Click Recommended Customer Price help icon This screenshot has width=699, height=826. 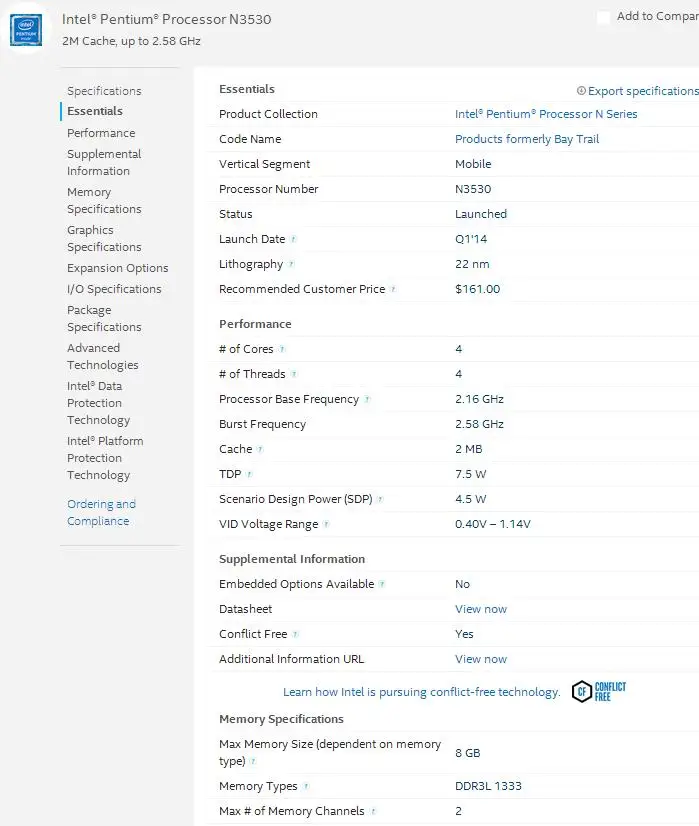[393, 289]
